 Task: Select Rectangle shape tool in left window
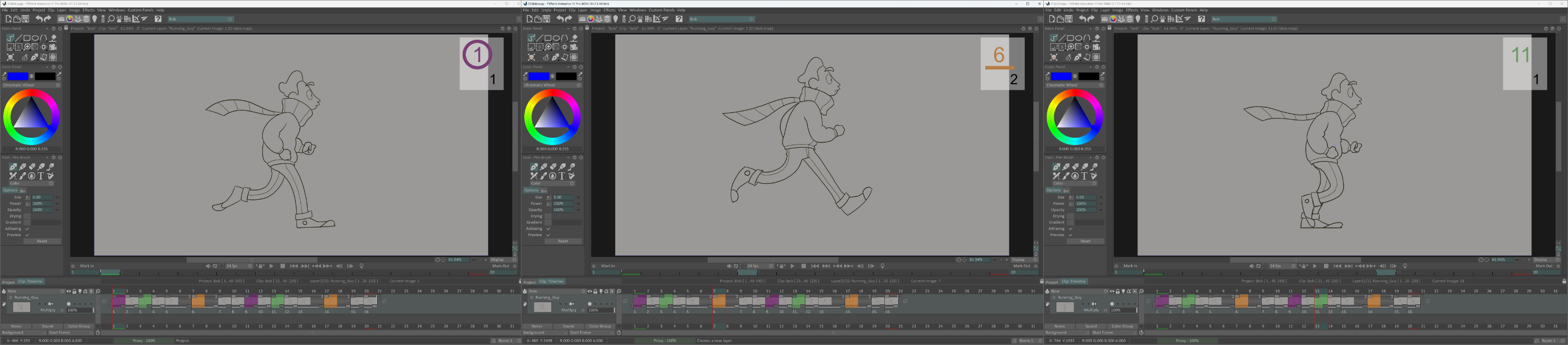27,38
